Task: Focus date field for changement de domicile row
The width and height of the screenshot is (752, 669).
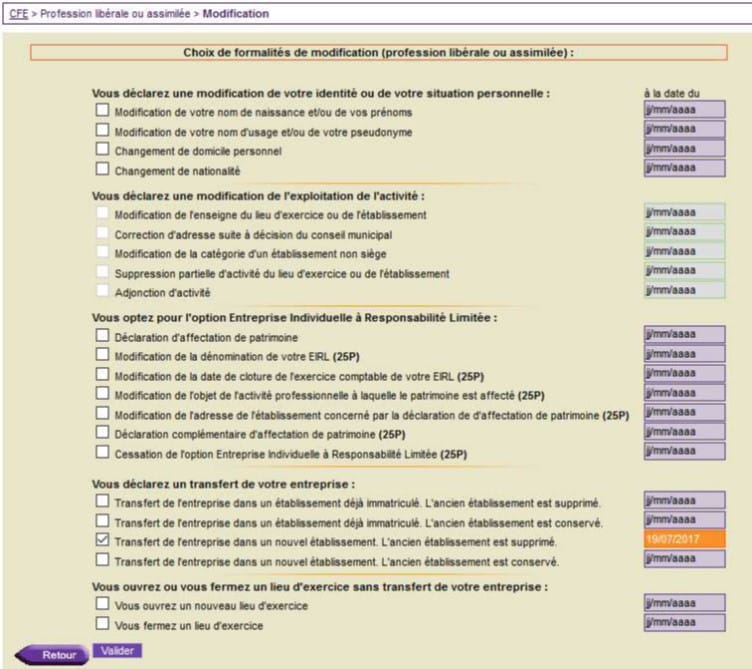Action: point(684,148)
